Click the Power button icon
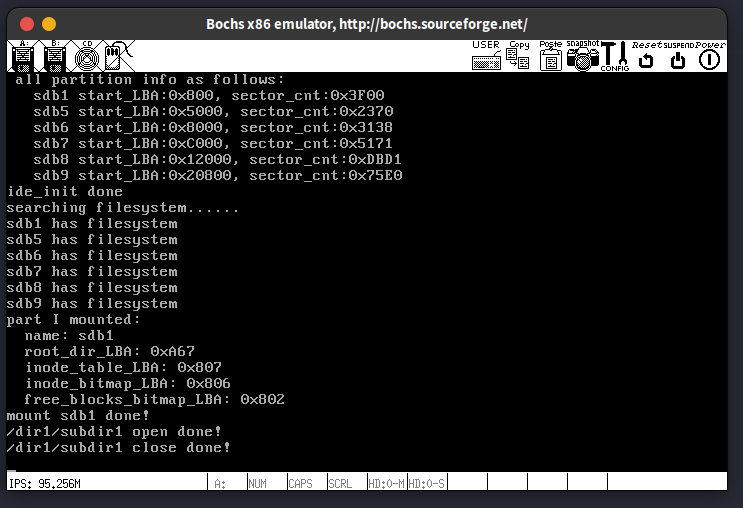Image resolution: width=743 pixels, height=508 pixels. click(x=709, y=56)
